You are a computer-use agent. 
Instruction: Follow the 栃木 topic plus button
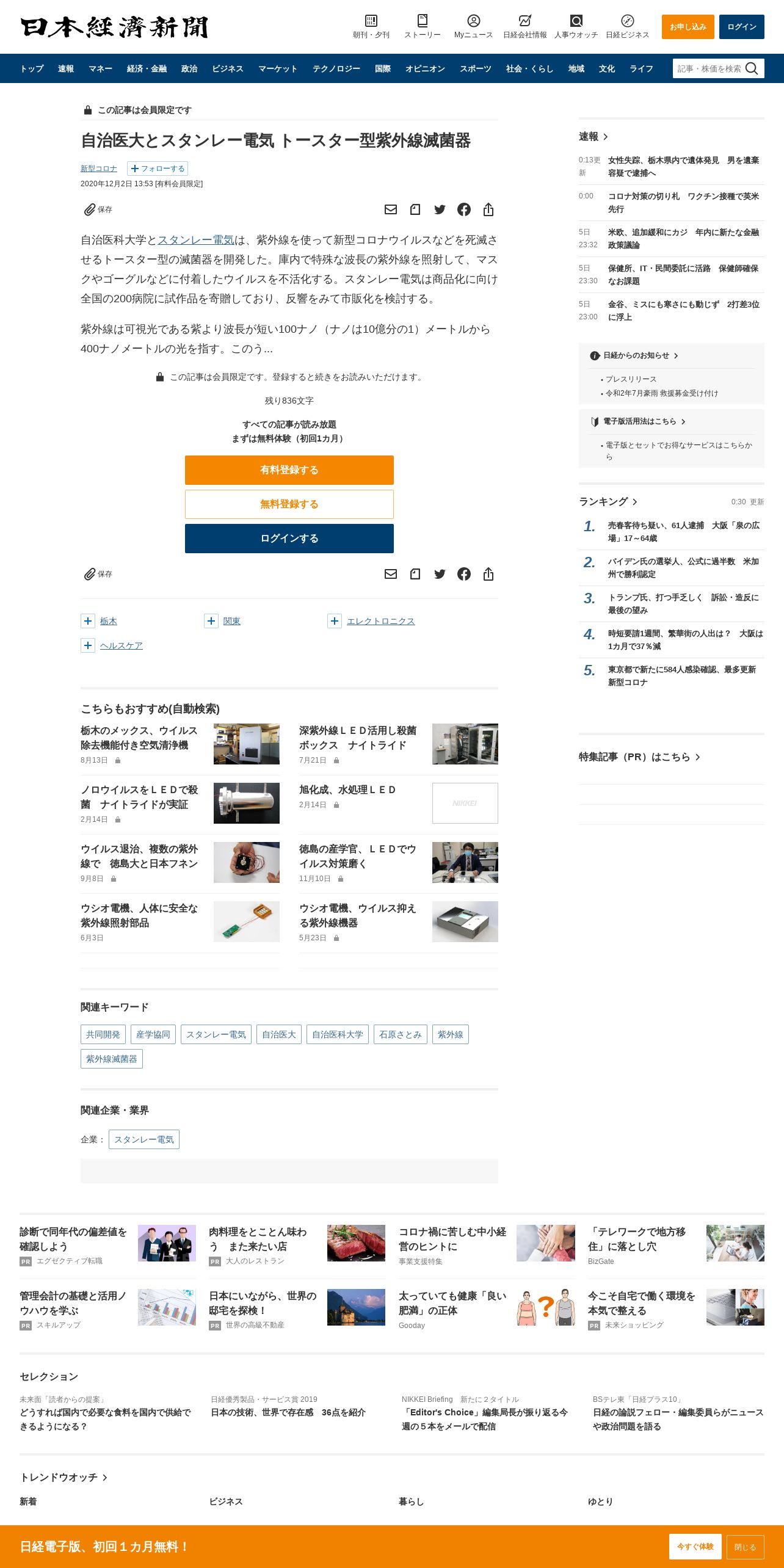[x=88, y=621]
